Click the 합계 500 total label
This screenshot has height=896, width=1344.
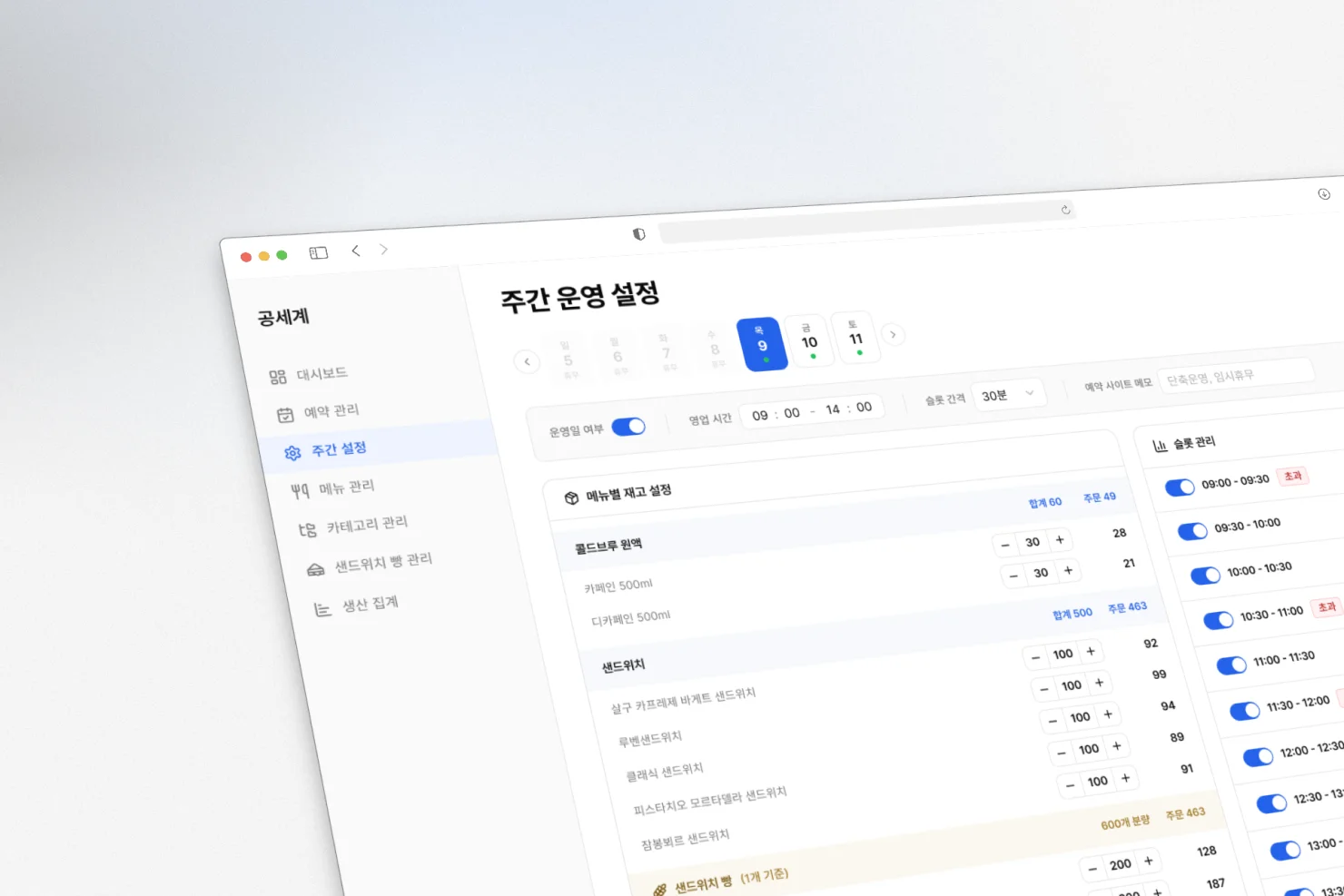1072,614
